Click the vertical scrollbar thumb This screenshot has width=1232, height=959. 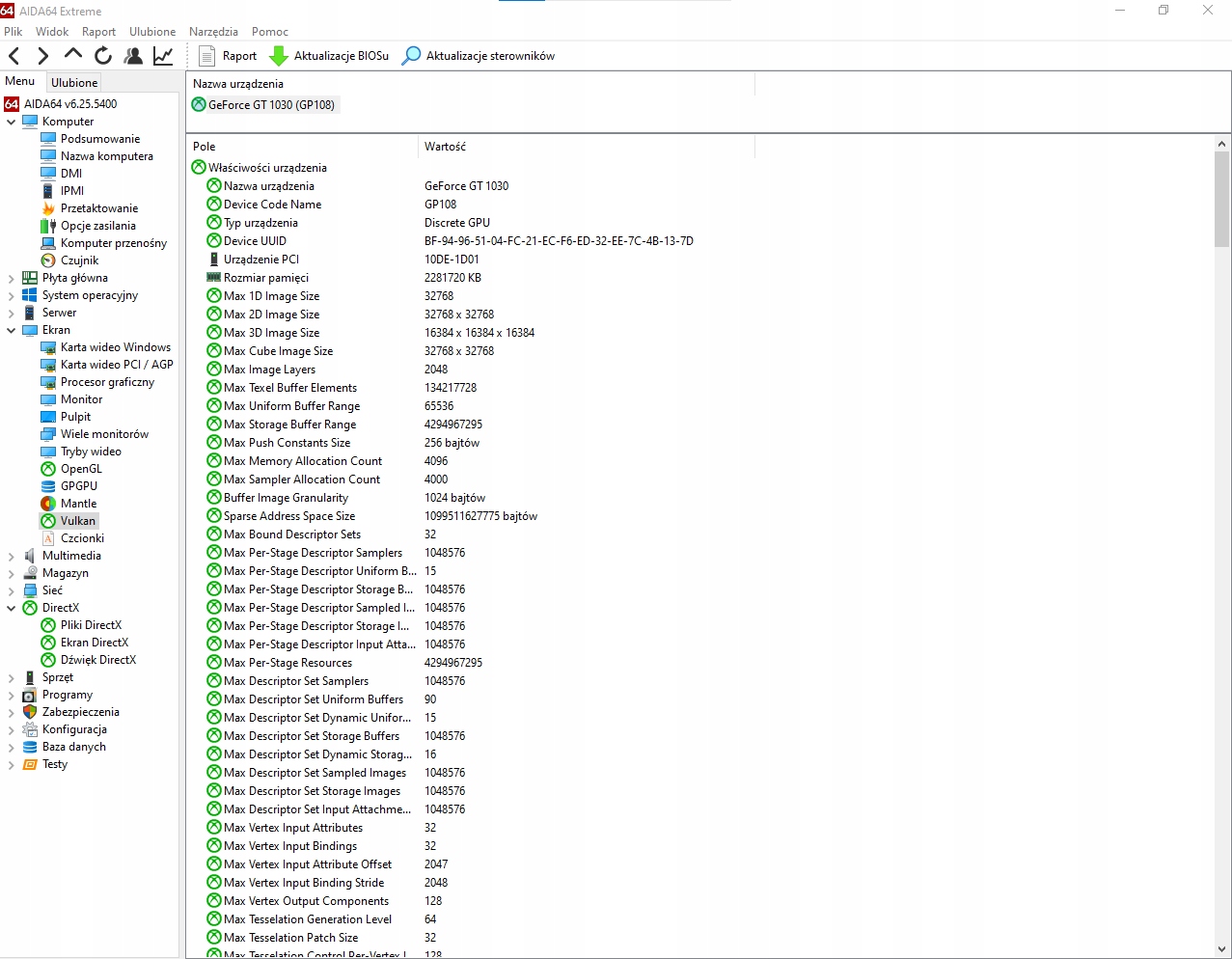point(1221,200)
